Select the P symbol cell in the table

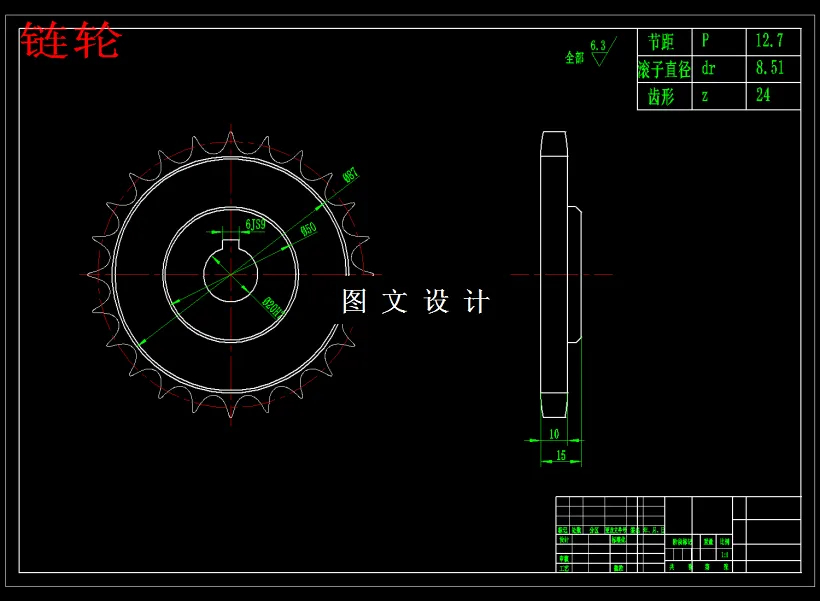[719, 41]
